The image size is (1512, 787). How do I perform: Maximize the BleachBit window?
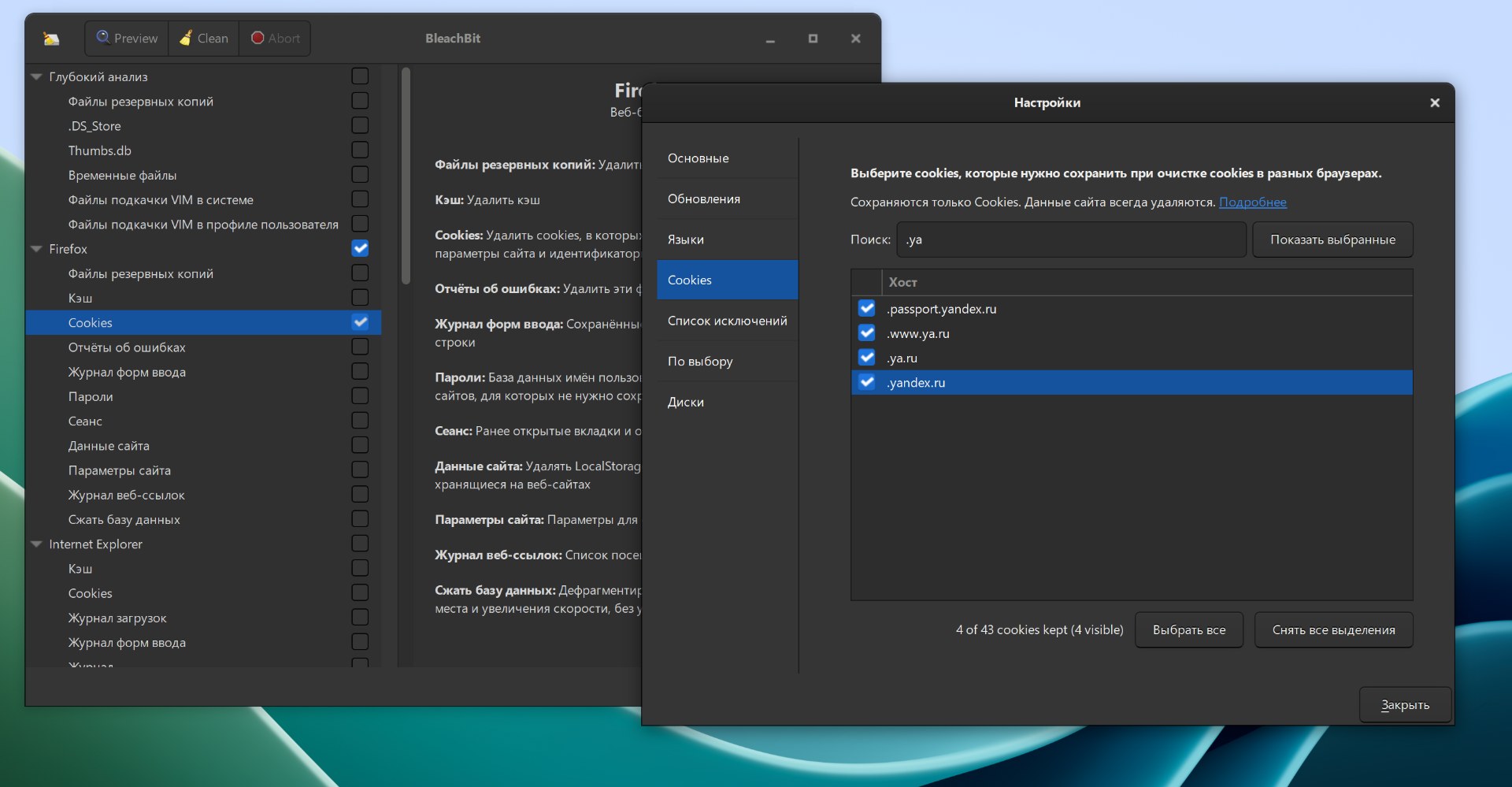(x=813, y=39)
